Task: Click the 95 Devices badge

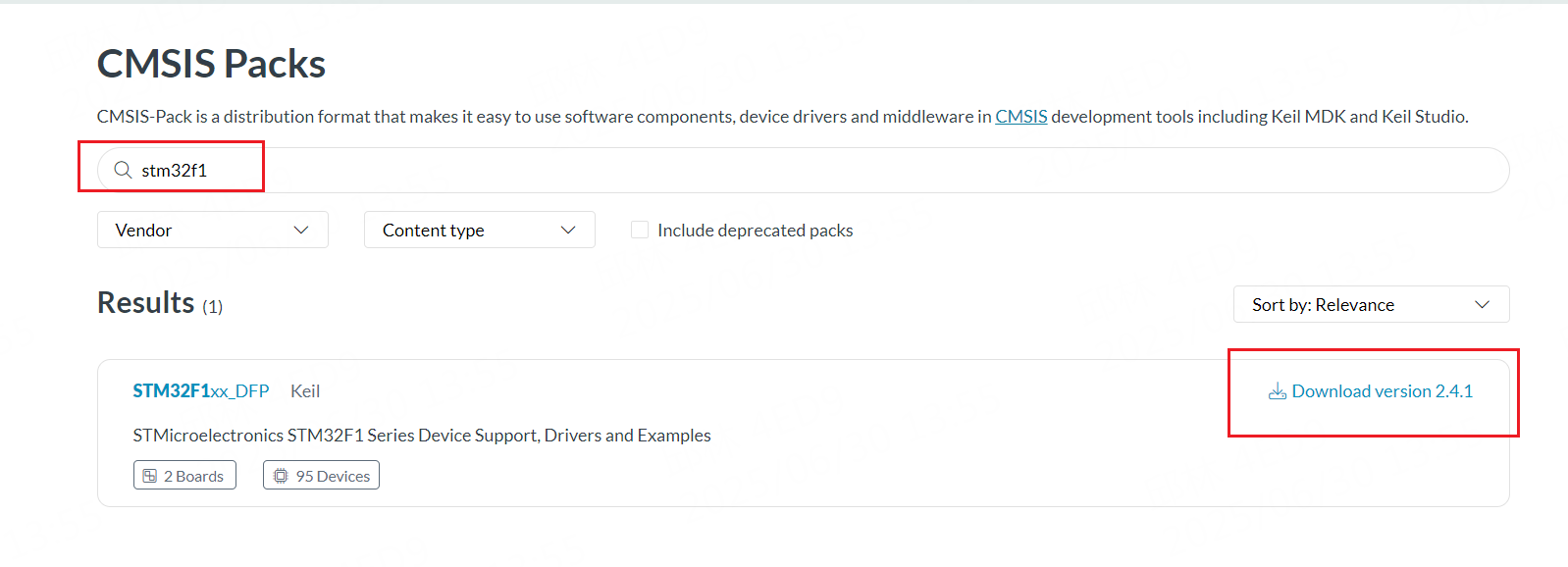Action: (321, 476)
